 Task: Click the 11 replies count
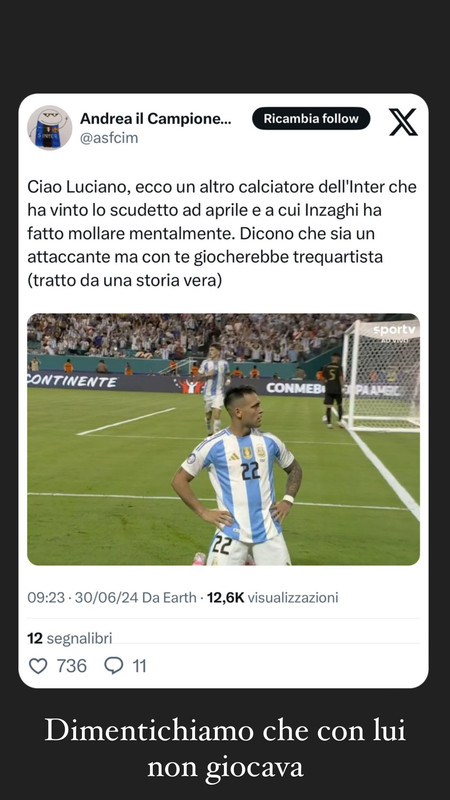click(139, 666)
